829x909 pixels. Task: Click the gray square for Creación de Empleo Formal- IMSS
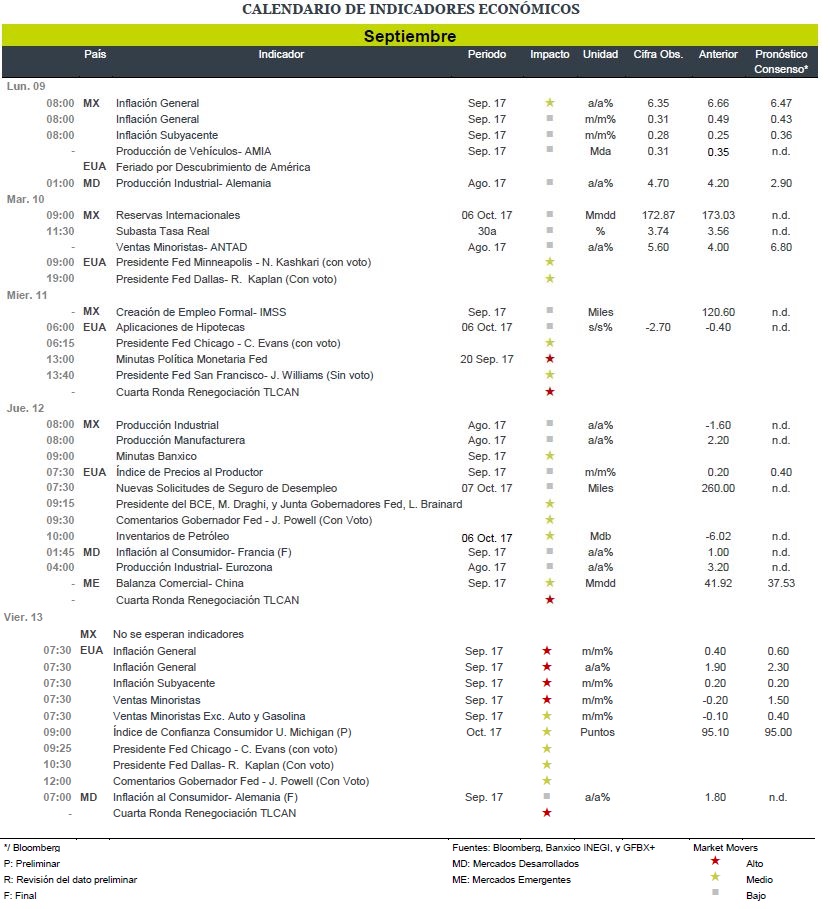coord(550,310)
